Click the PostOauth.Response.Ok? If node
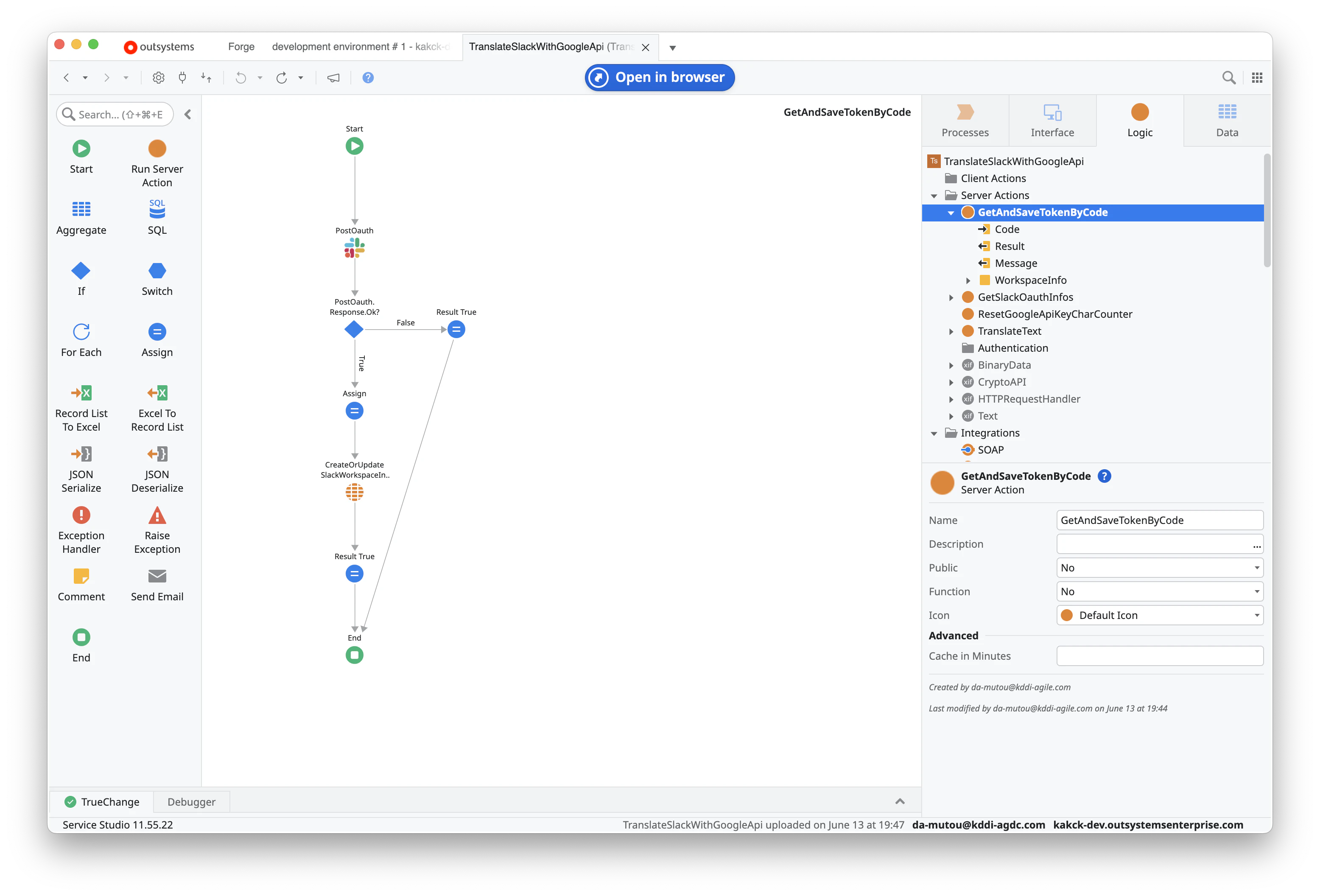This screenshot has width=1320, height=896. tap(354, 329)
